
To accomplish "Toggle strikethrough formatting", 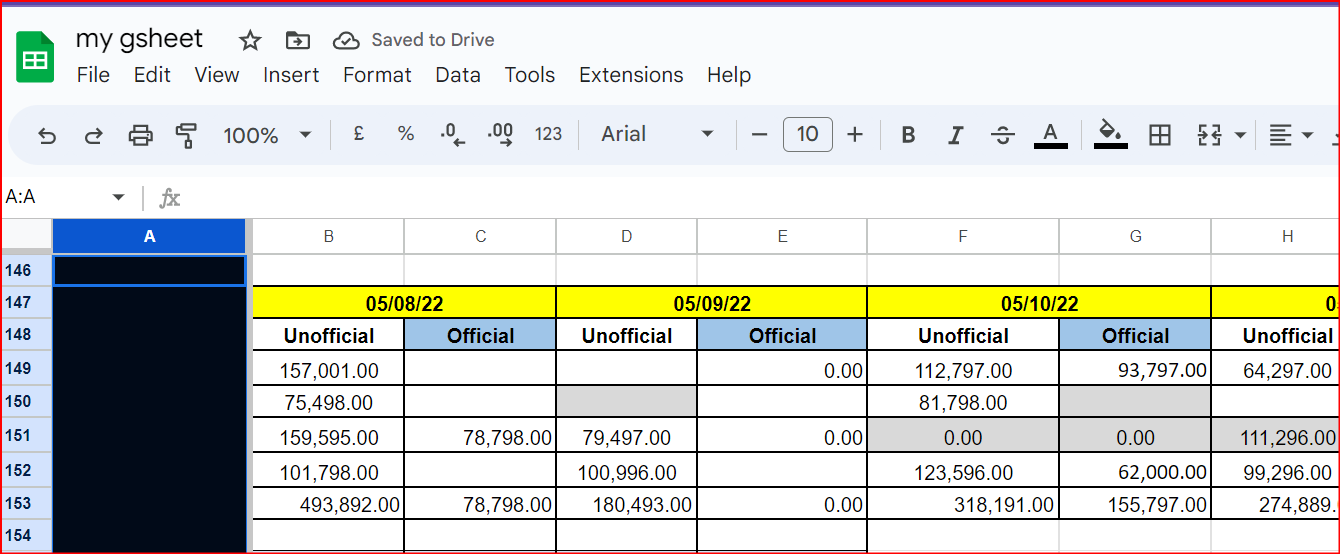I will point(1002,135).
